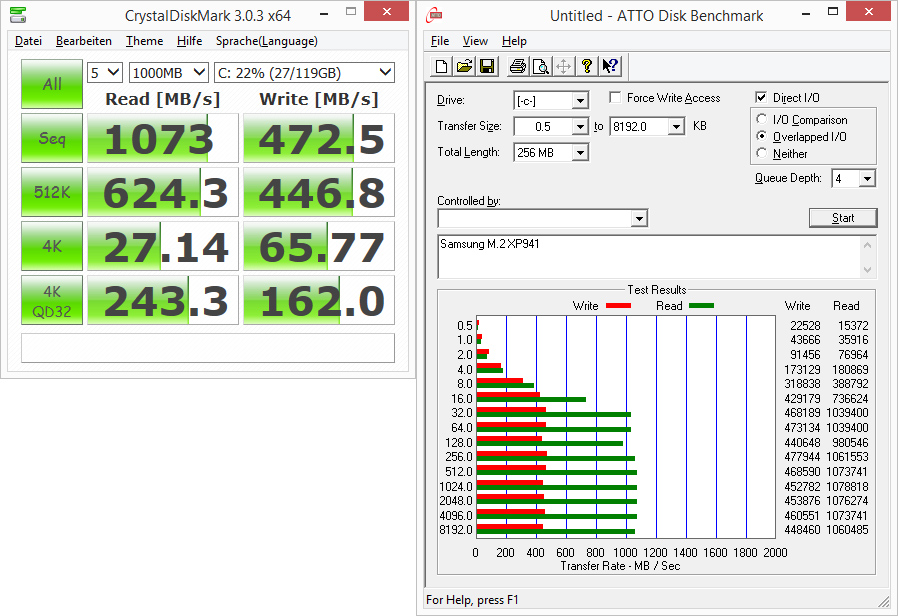Activate the context help pointer icon
898x616 pixels.
(x=610, y=67)
